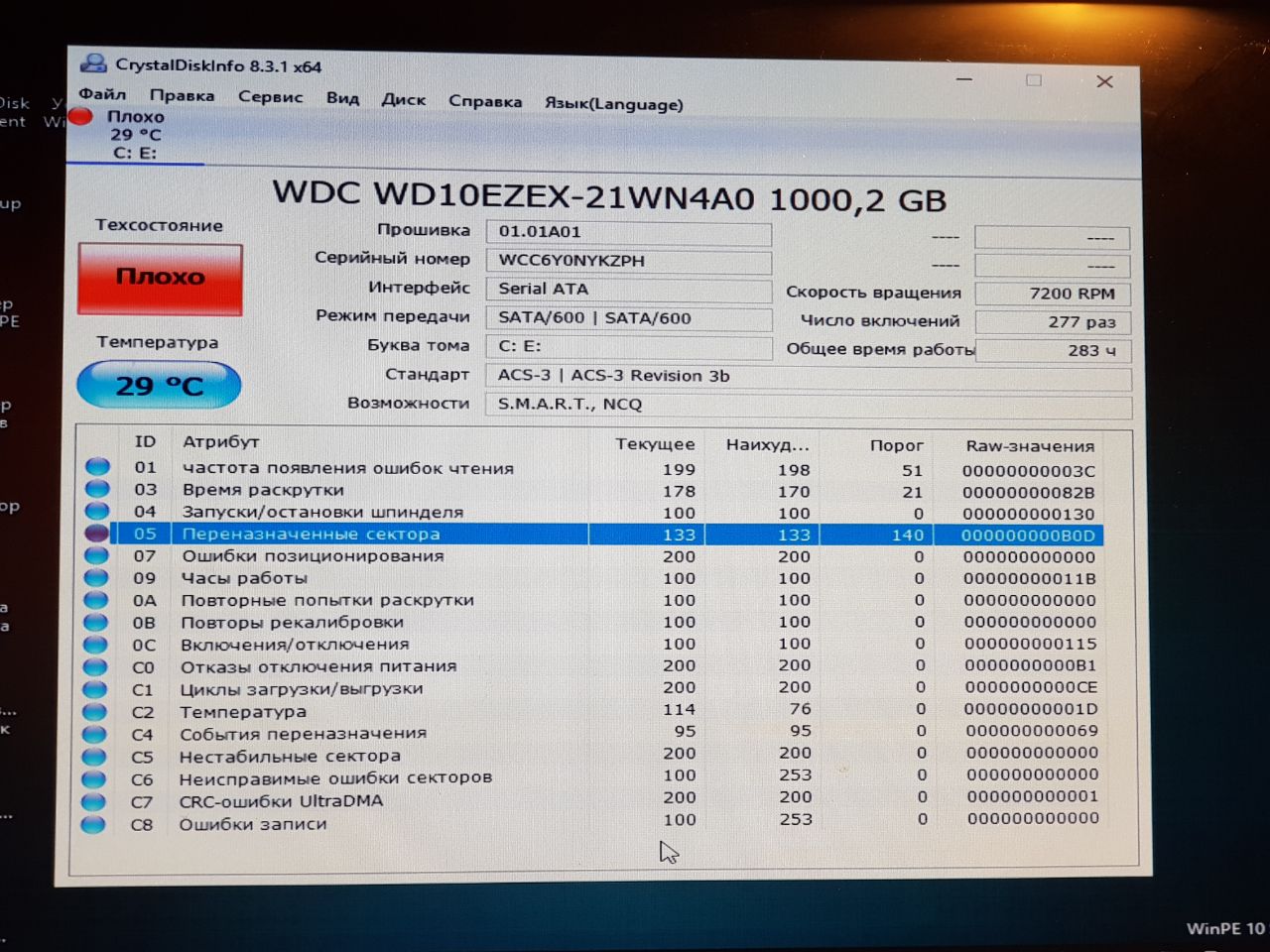Open the Файл menu

pos(102,94)
